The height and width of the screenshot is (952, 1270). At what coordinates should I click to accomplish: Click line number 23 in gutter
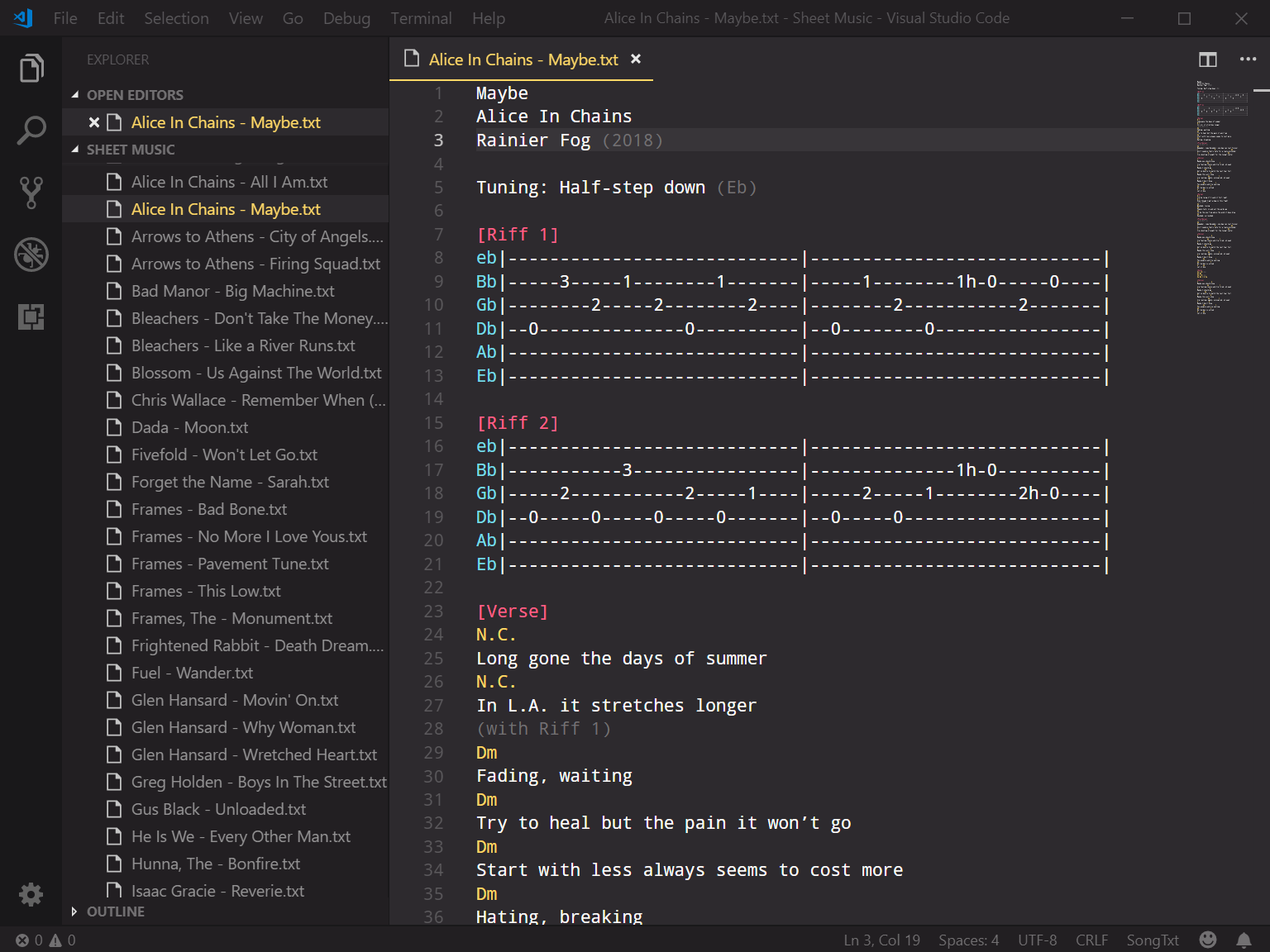[433, 612]
